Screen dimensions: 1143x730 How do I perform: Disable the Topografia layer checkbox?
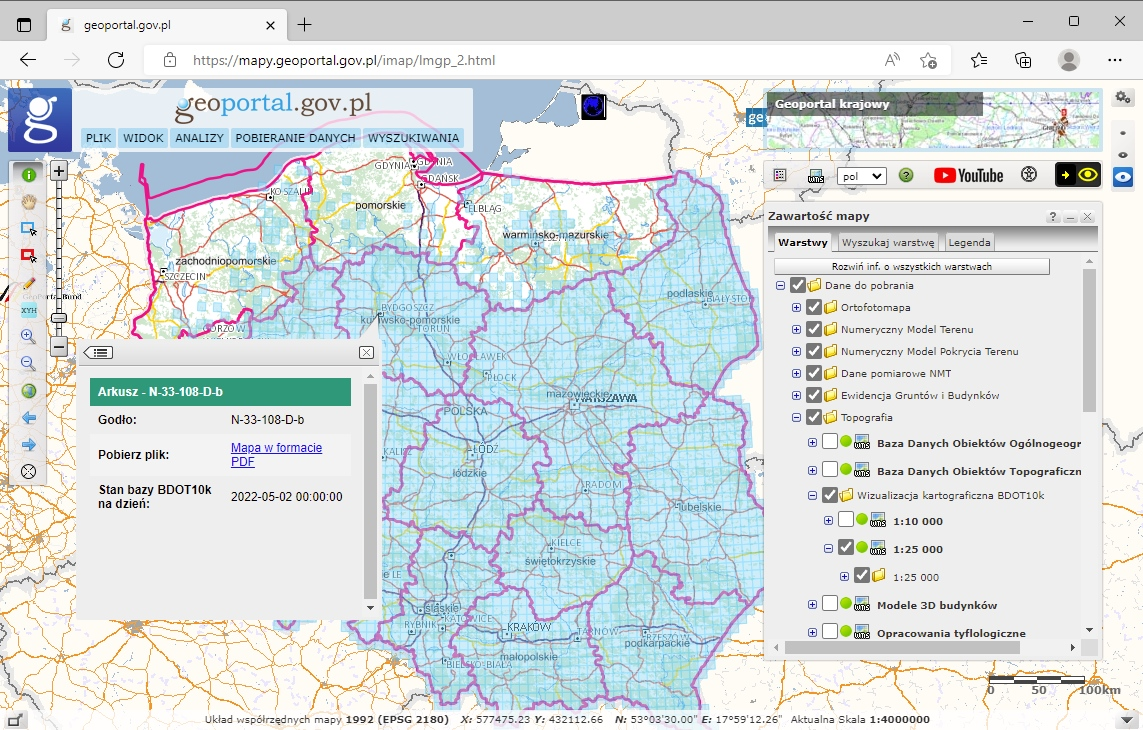tap(814, 417)
